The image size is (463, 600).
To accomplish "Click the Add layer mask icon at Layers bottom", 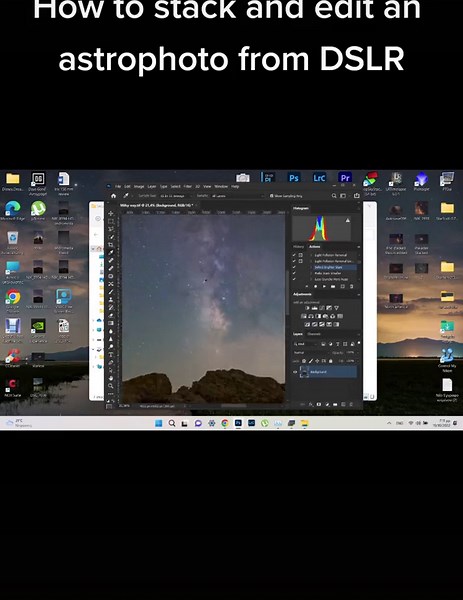I will click(x=319, y=404).
